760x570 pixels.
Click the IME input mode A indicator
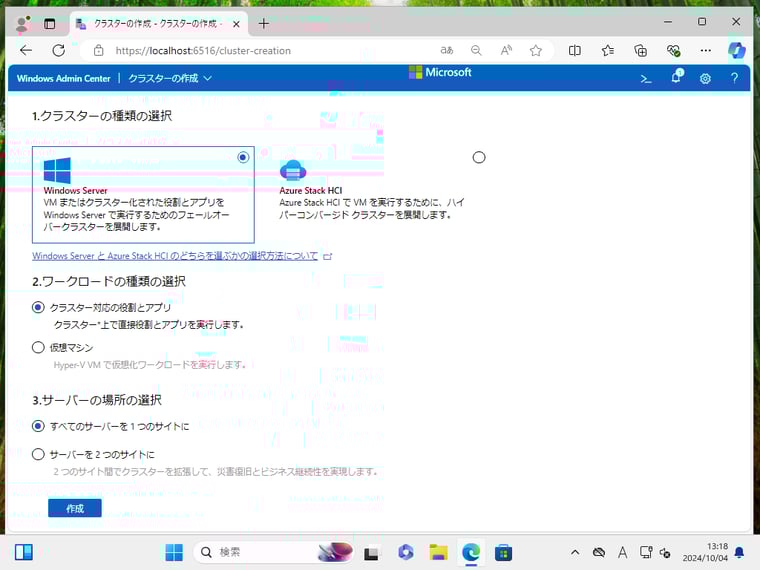coord(622,552)
